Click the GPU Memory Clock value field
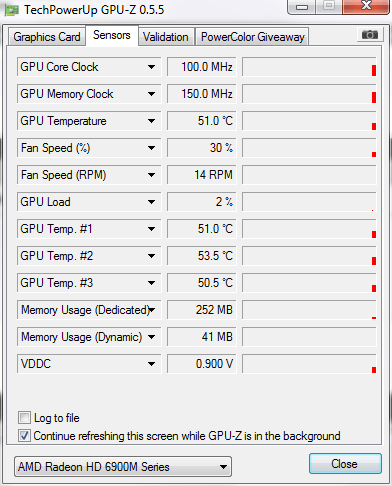392x486 pixels. click(202, 94)
